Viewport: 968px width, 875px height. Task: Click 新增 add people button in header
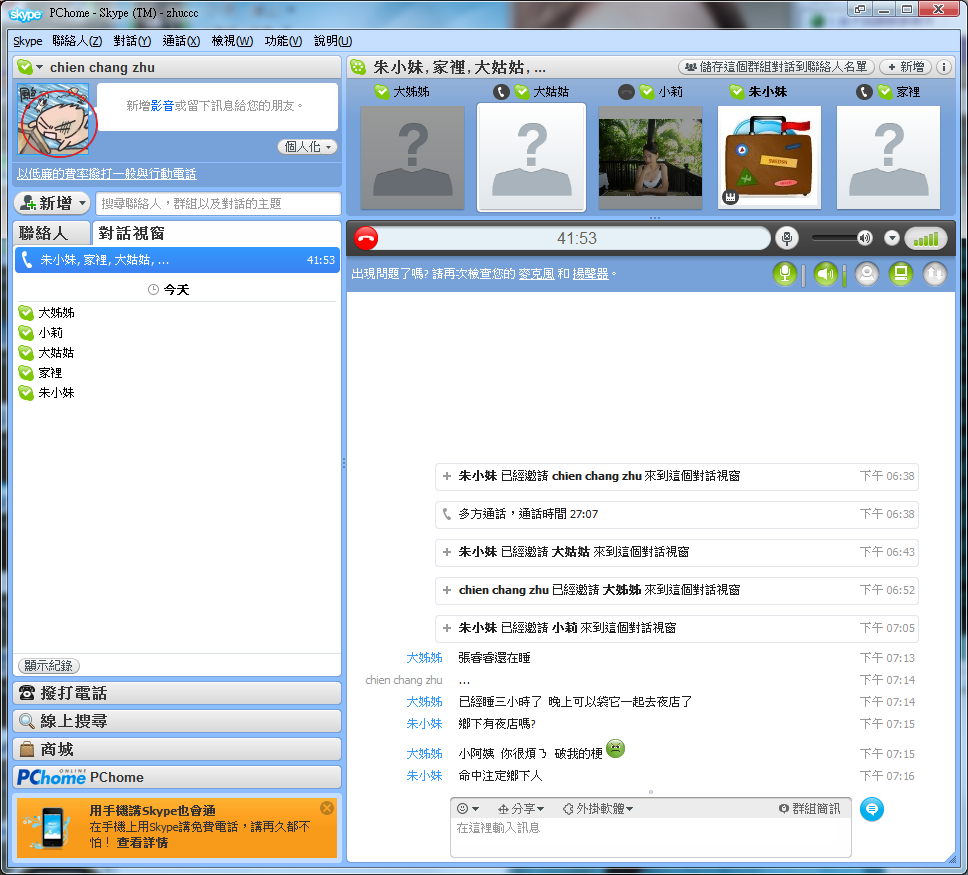[x=906, y=67]
